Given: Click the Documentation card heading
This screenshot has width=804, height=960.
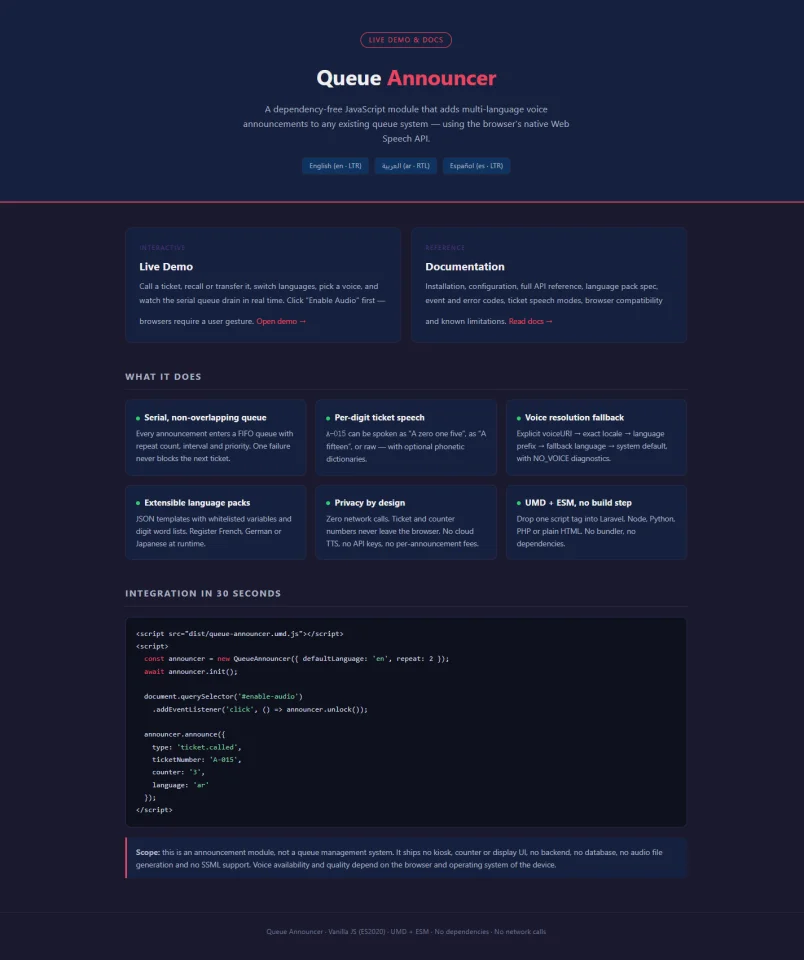Looking at the screenshot, I should tap(465, 267).
